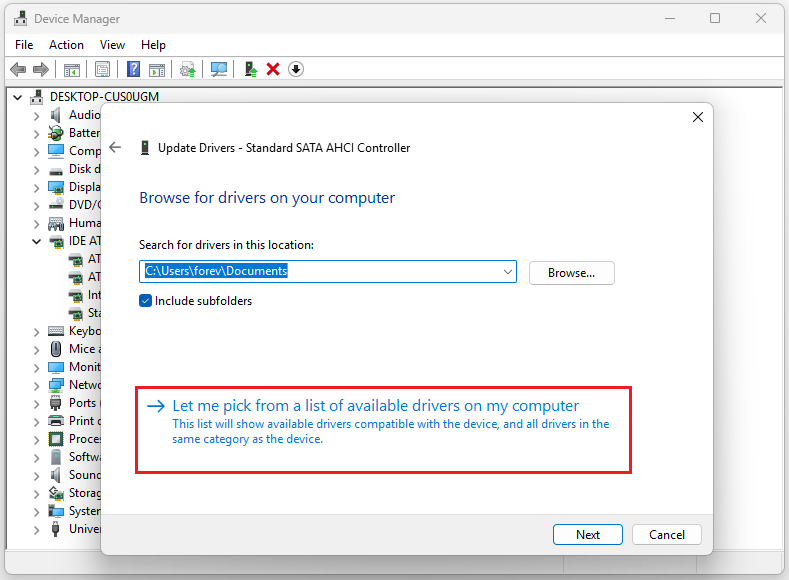This screenshot has width=789, height=580.
Task: Open the Action menu
Action: pos(66,45)
